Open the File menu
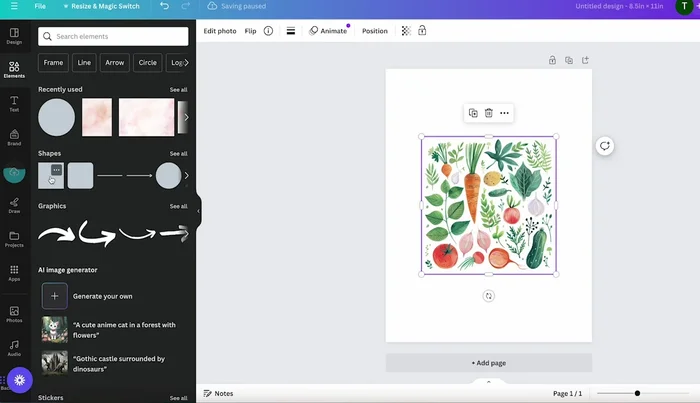 40,6
